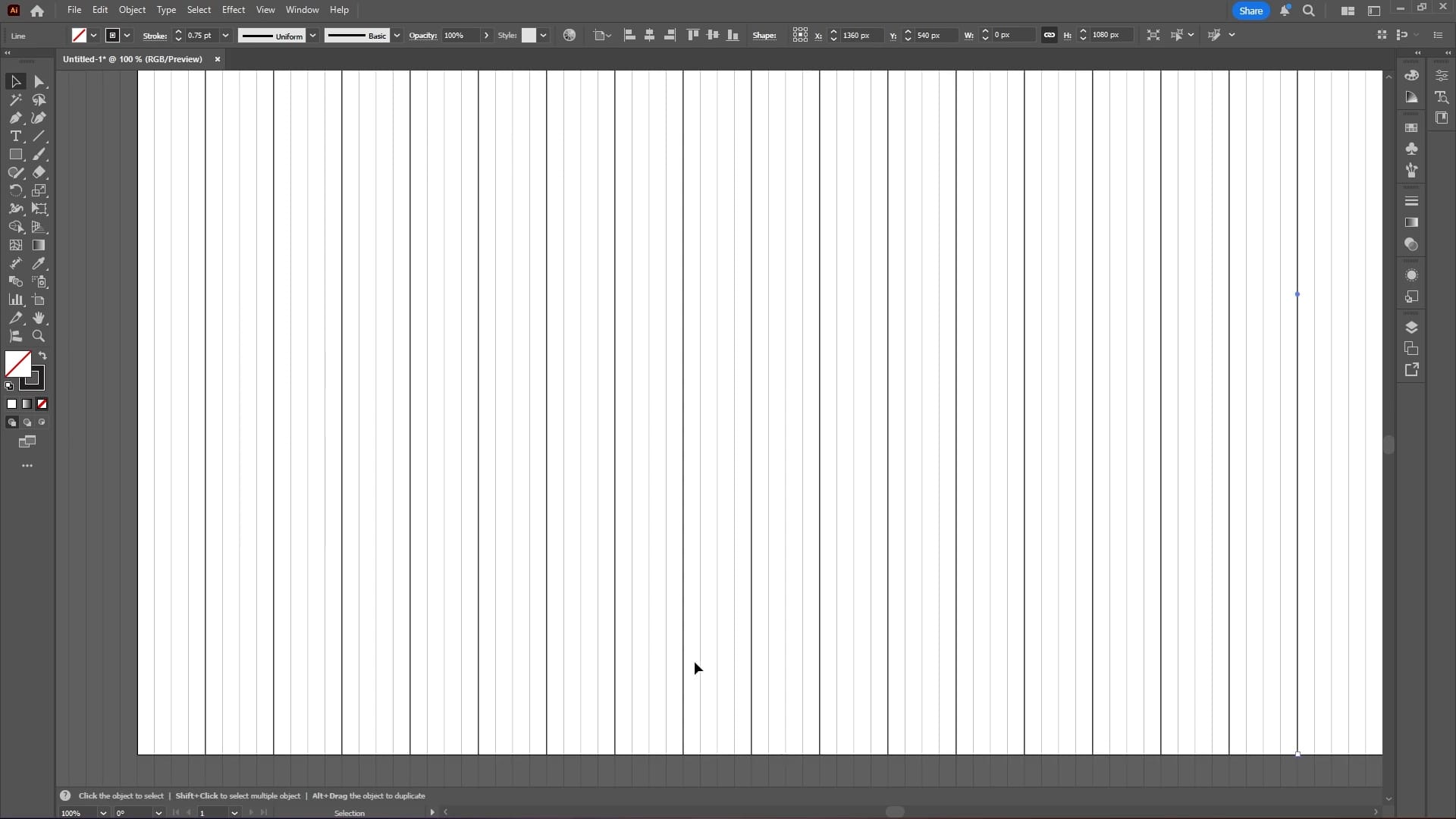Select the Zoom tool

tap(39, 336)
